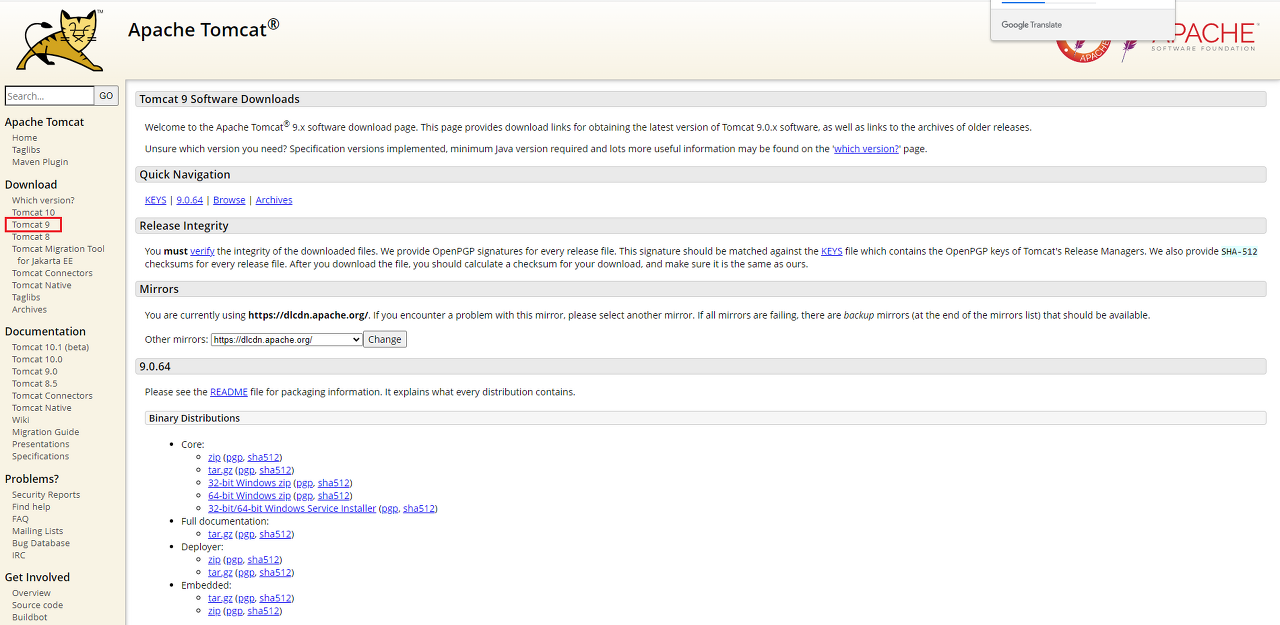Open Tomcat 10.0 documentation
The width and height of the screenshot is (1280, 625).
tap(37, 359)
